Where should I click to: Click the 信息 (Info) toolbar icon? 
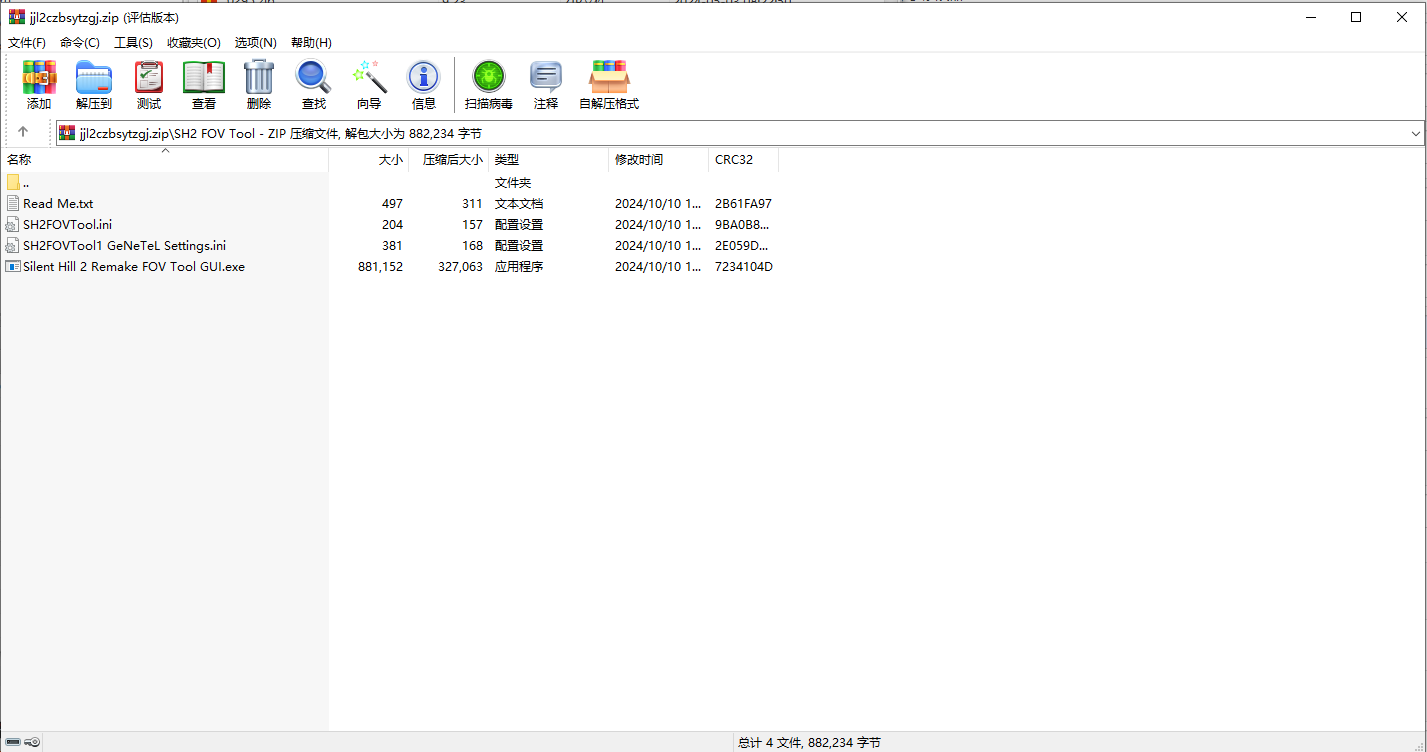tap(424, 77)
